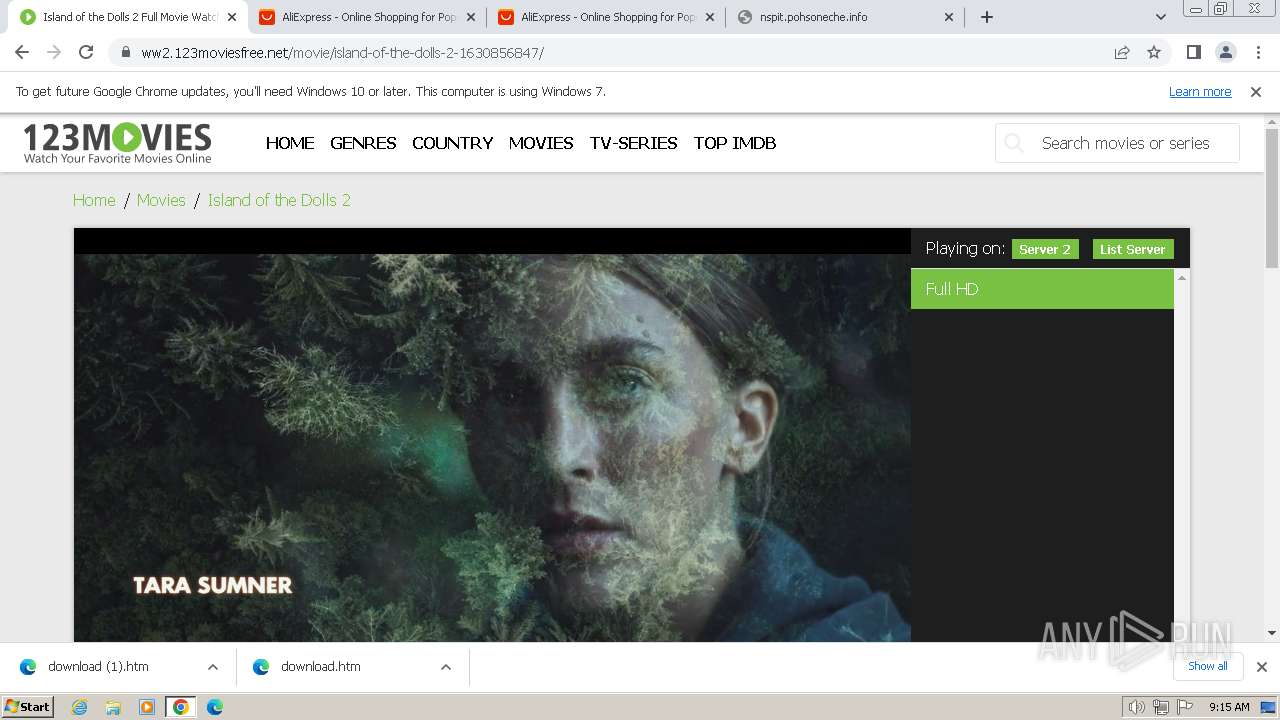Screen dimensions: 1280x720
Task: Open the TV-SERIES menu item
Action: (634, 143)
